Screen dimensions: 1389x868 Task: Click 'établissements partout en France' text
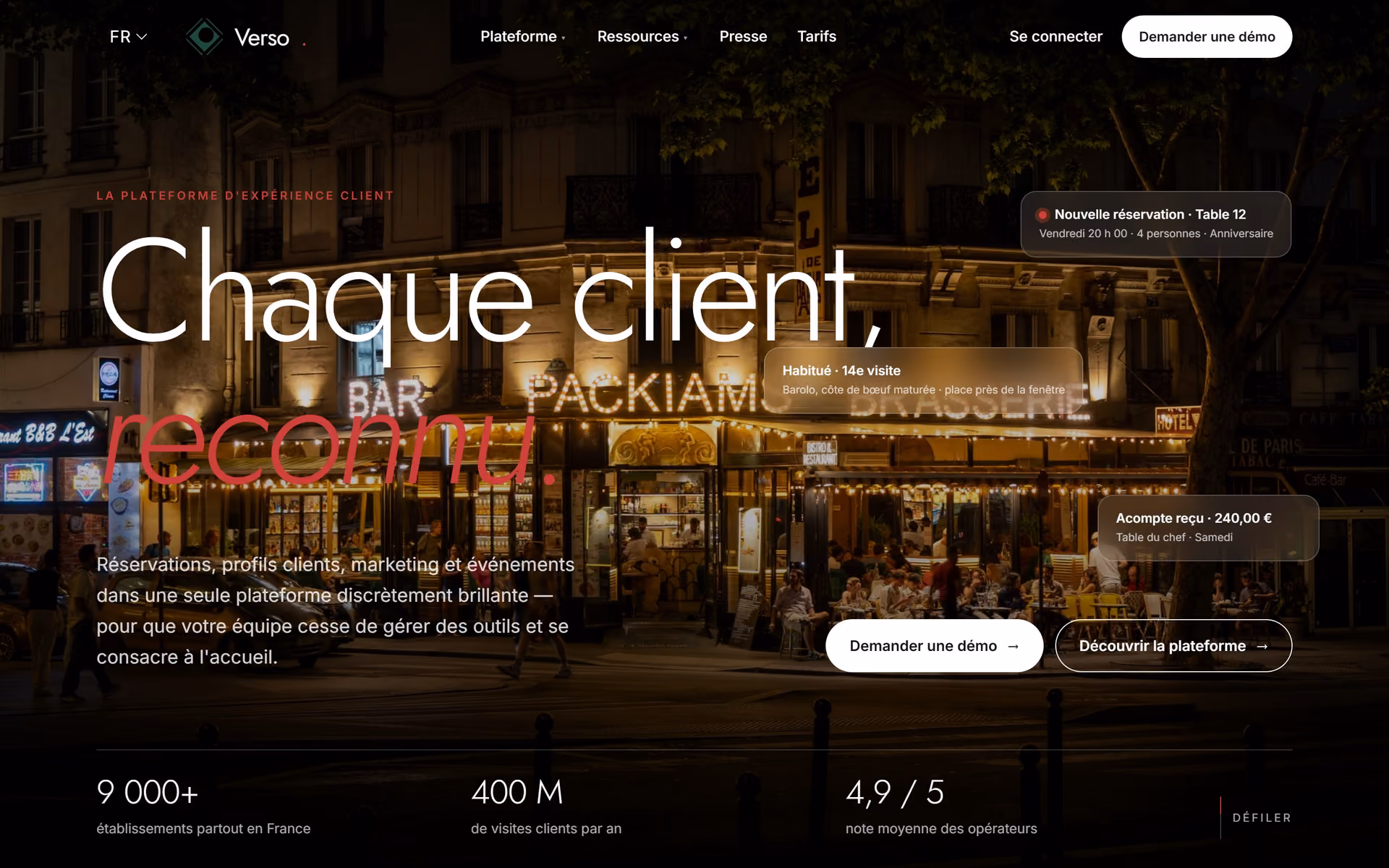click(x=203, y=828)
